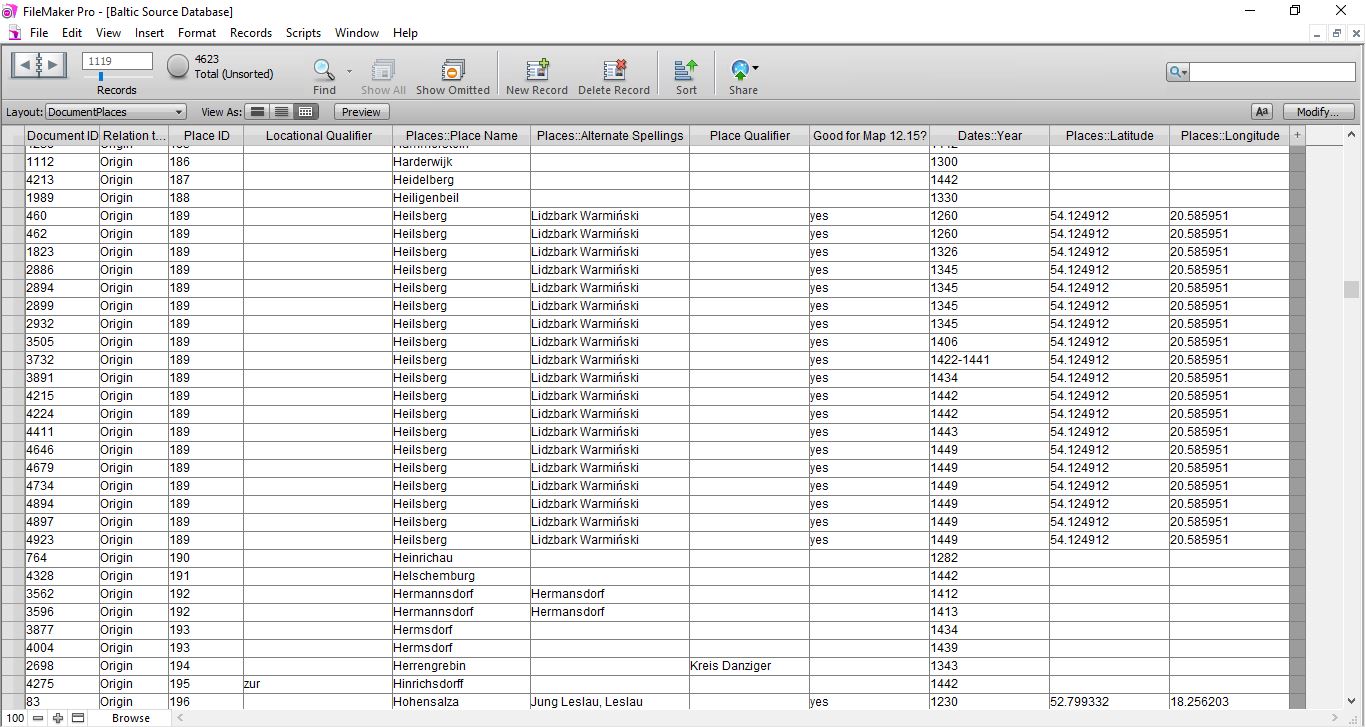The height and width of the screenshot is (727, 1366).
Task: Click the Locational Qualifier column header
Action: 318,135
